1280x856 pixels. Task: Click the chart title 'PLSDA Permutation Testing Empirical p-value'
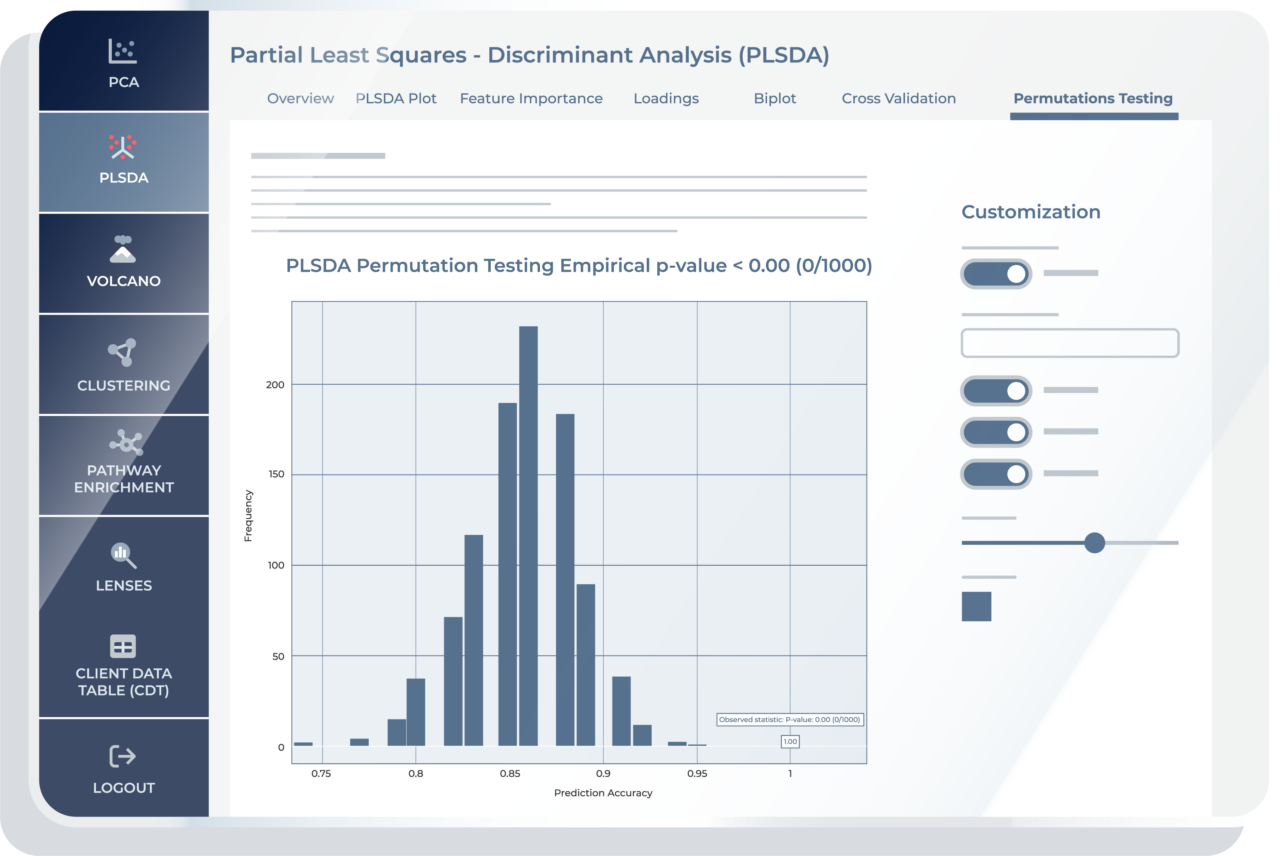579,266
